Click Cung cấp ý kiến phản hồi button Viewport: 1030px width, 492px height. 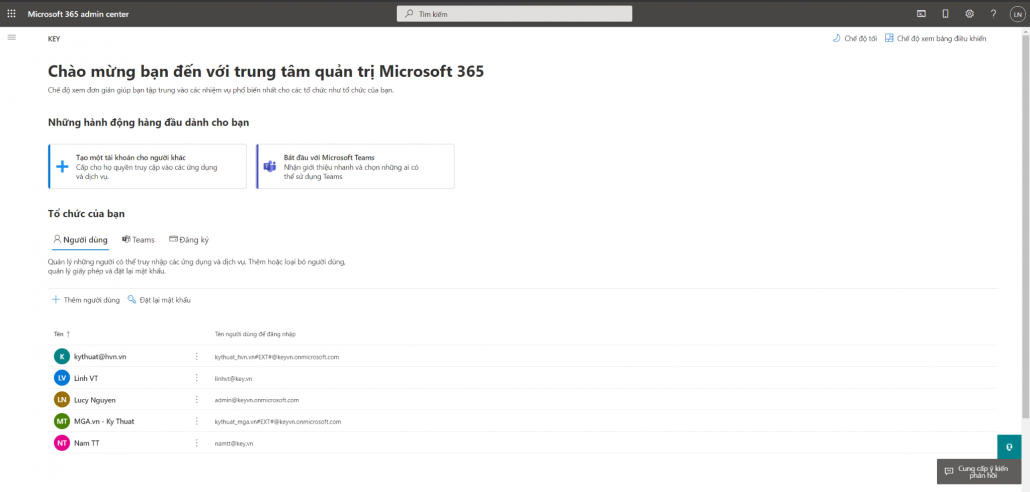point(979,471)
